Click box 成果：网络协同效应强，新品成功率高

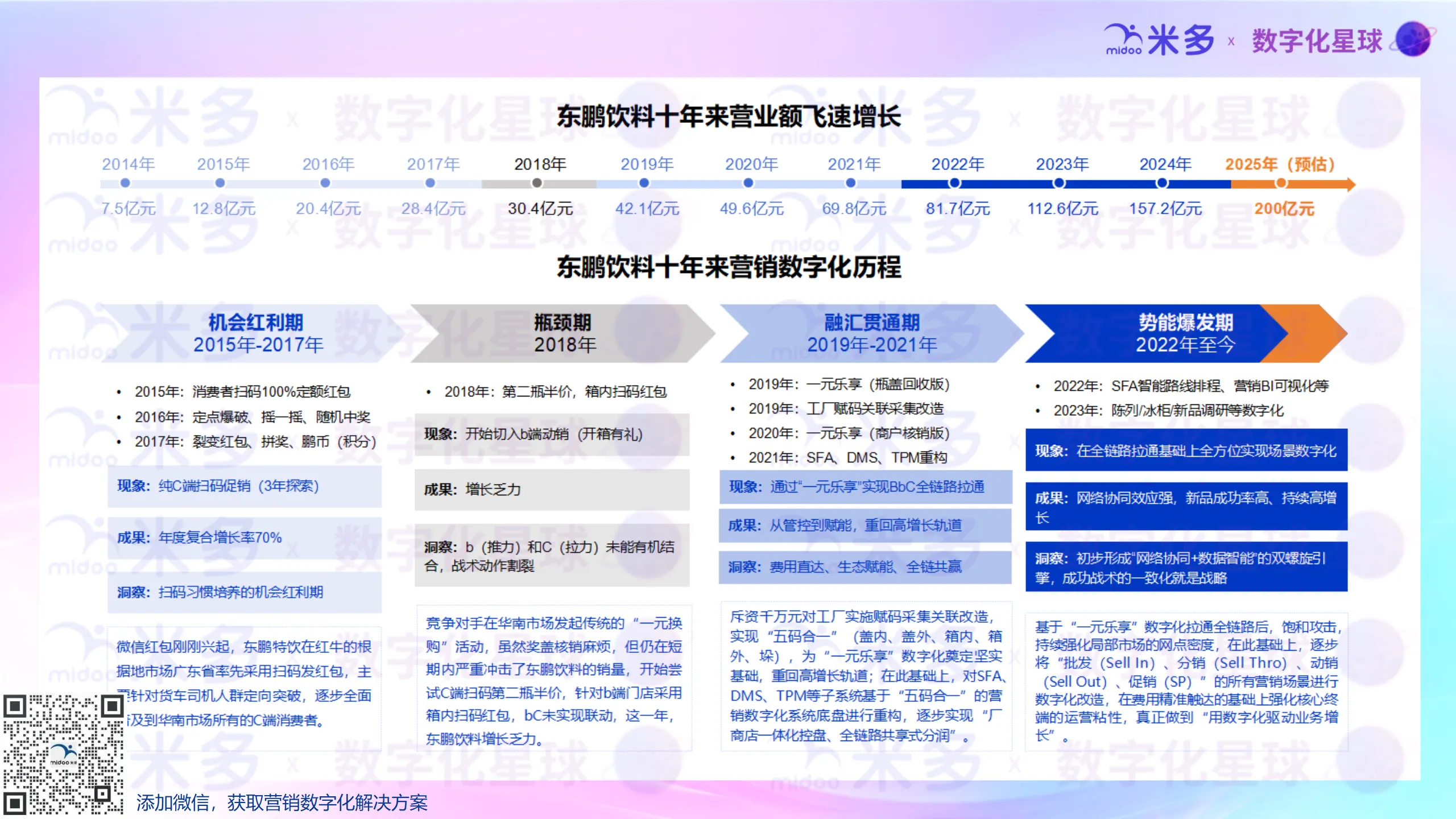(x=1186, y=507)
